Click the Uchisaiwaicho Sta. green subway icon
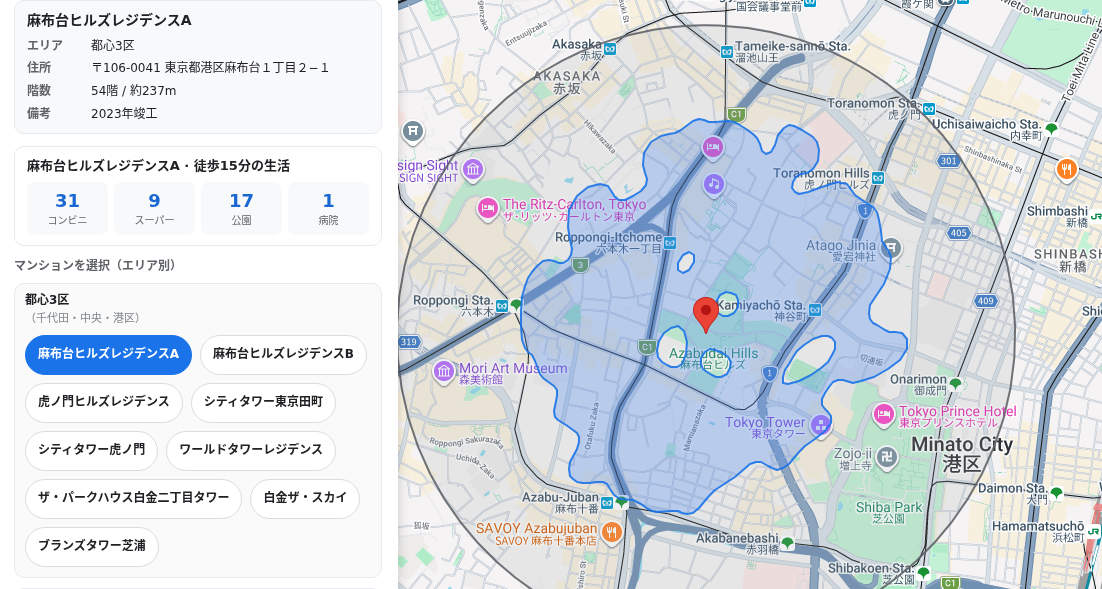 pos(1051,129)
